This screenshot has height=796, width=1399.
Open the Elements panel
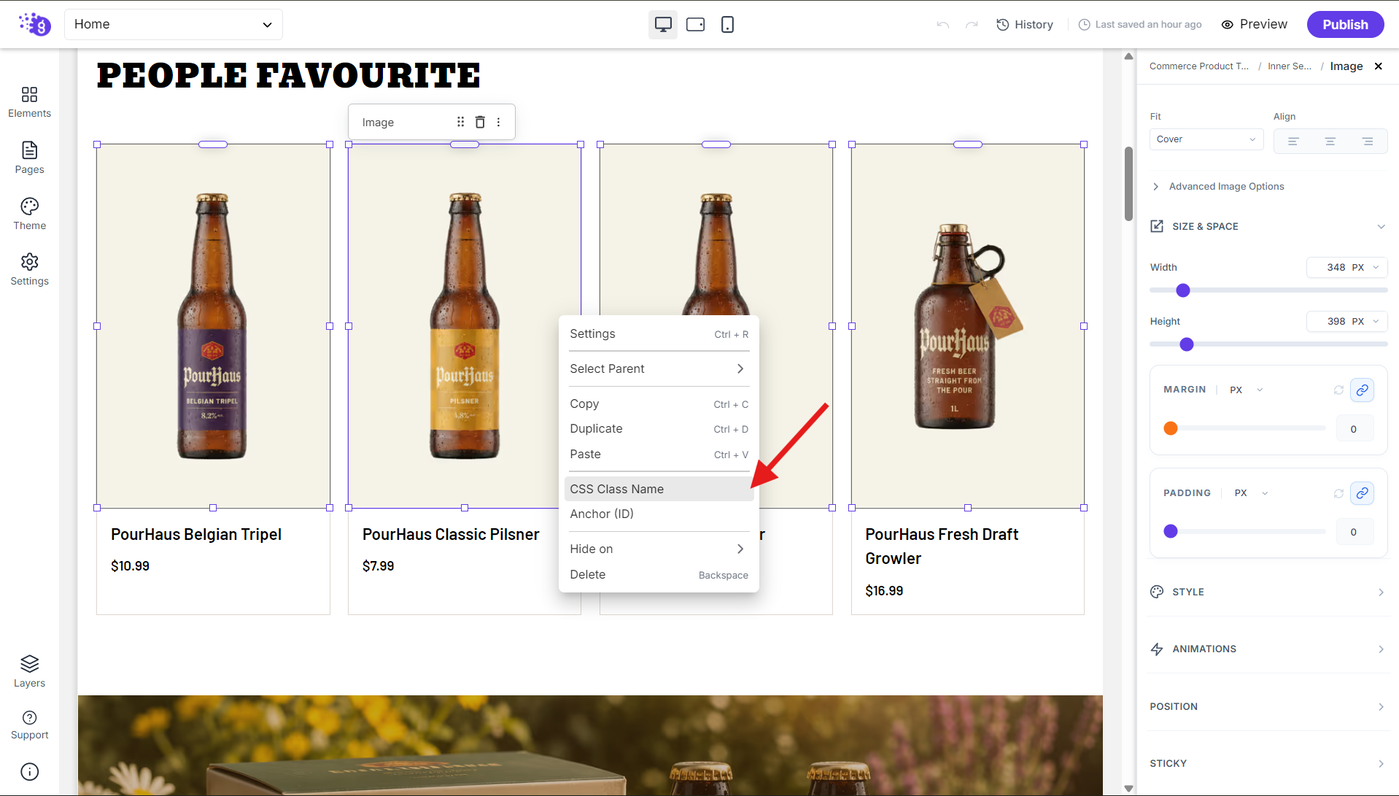coord(29,101)
